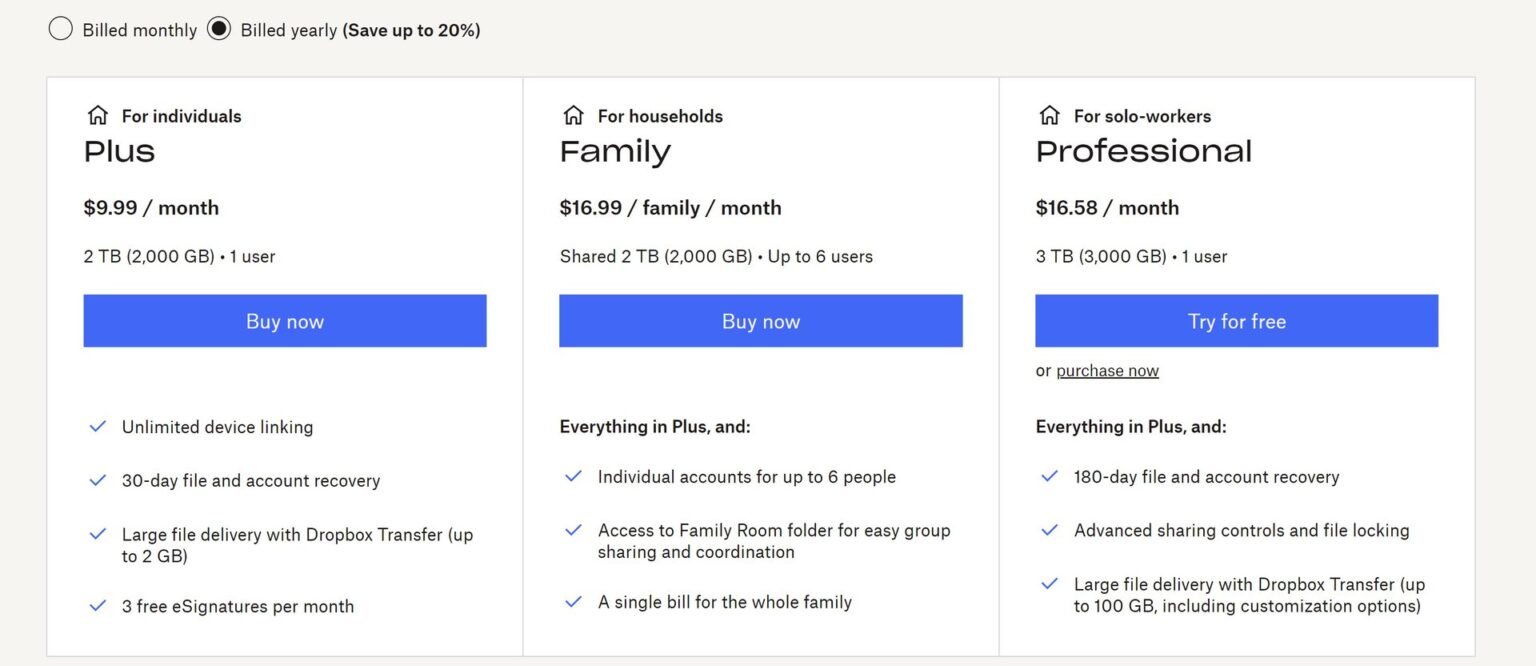Click the Professional plan heading
The image size is (1536, 666).
pyautogui.click(x=1143, y=151)
